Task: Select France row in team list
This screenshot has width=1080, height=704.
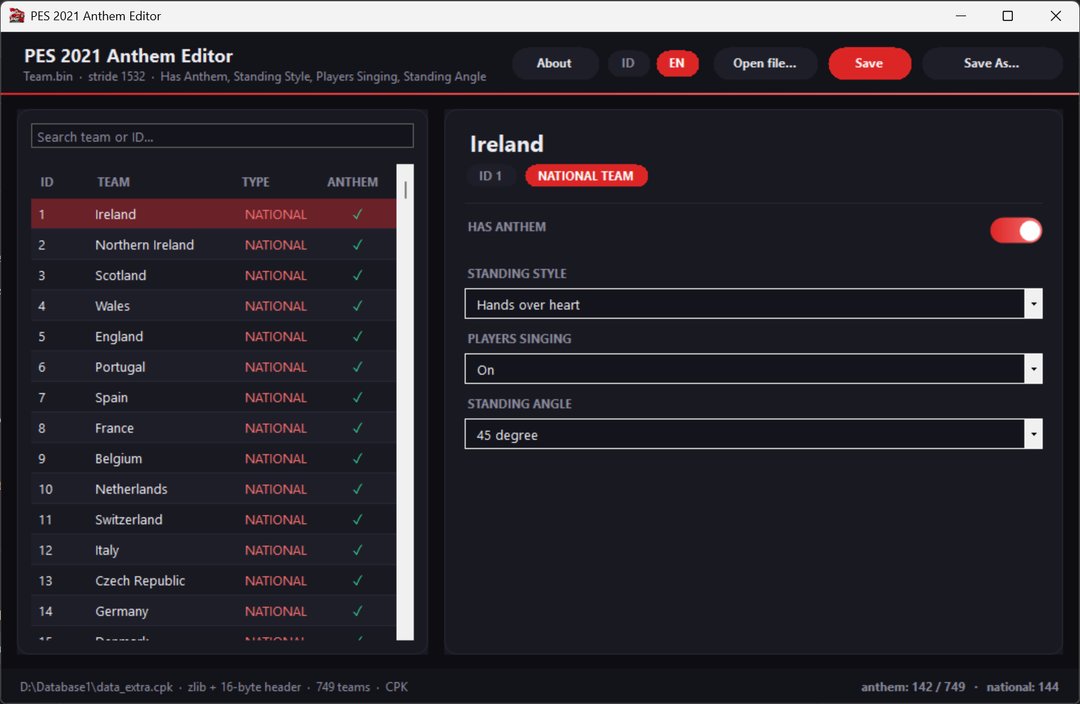Action: pyautogui.click(x=214, y=428)
